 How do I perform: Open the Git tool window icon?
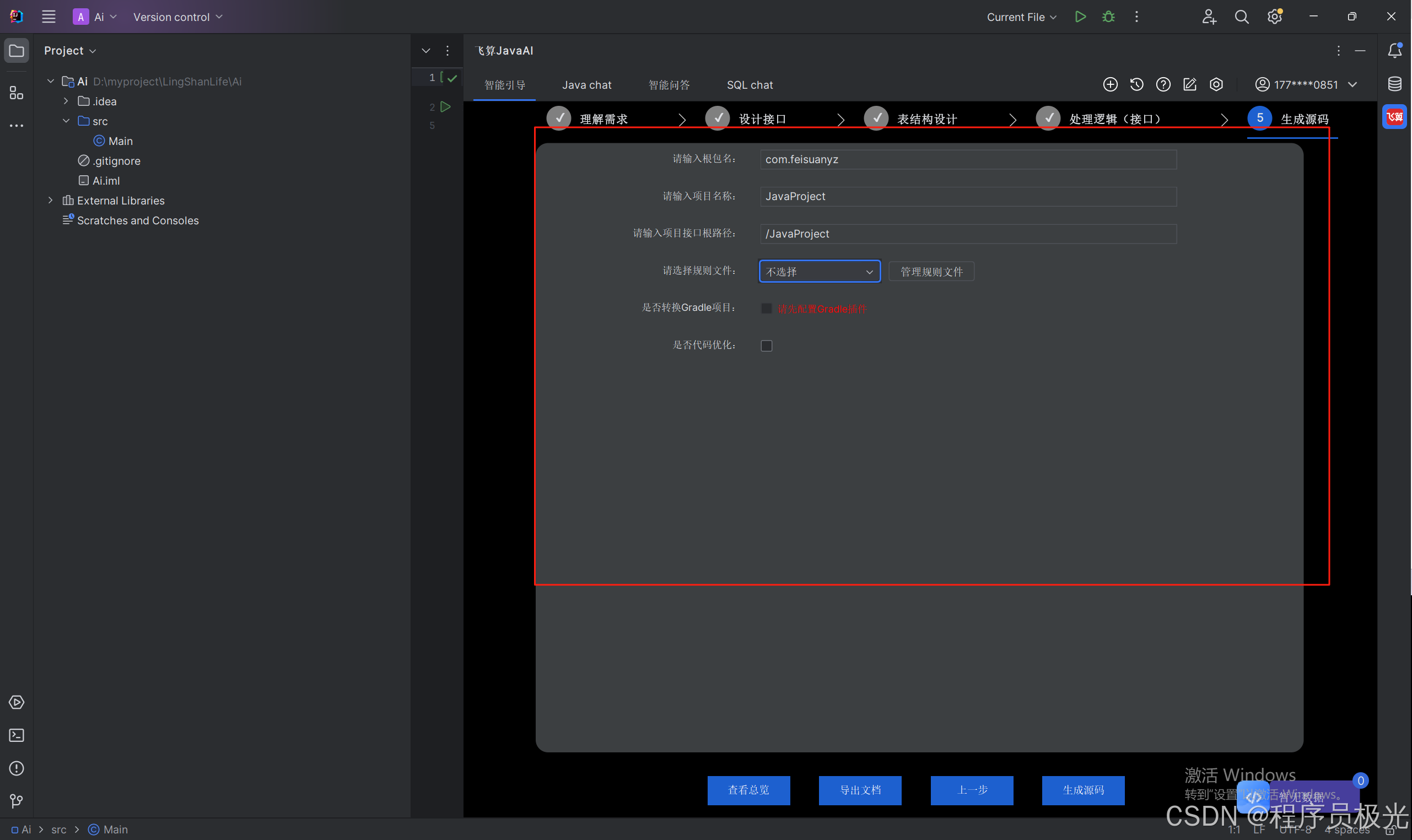point(17,801)
